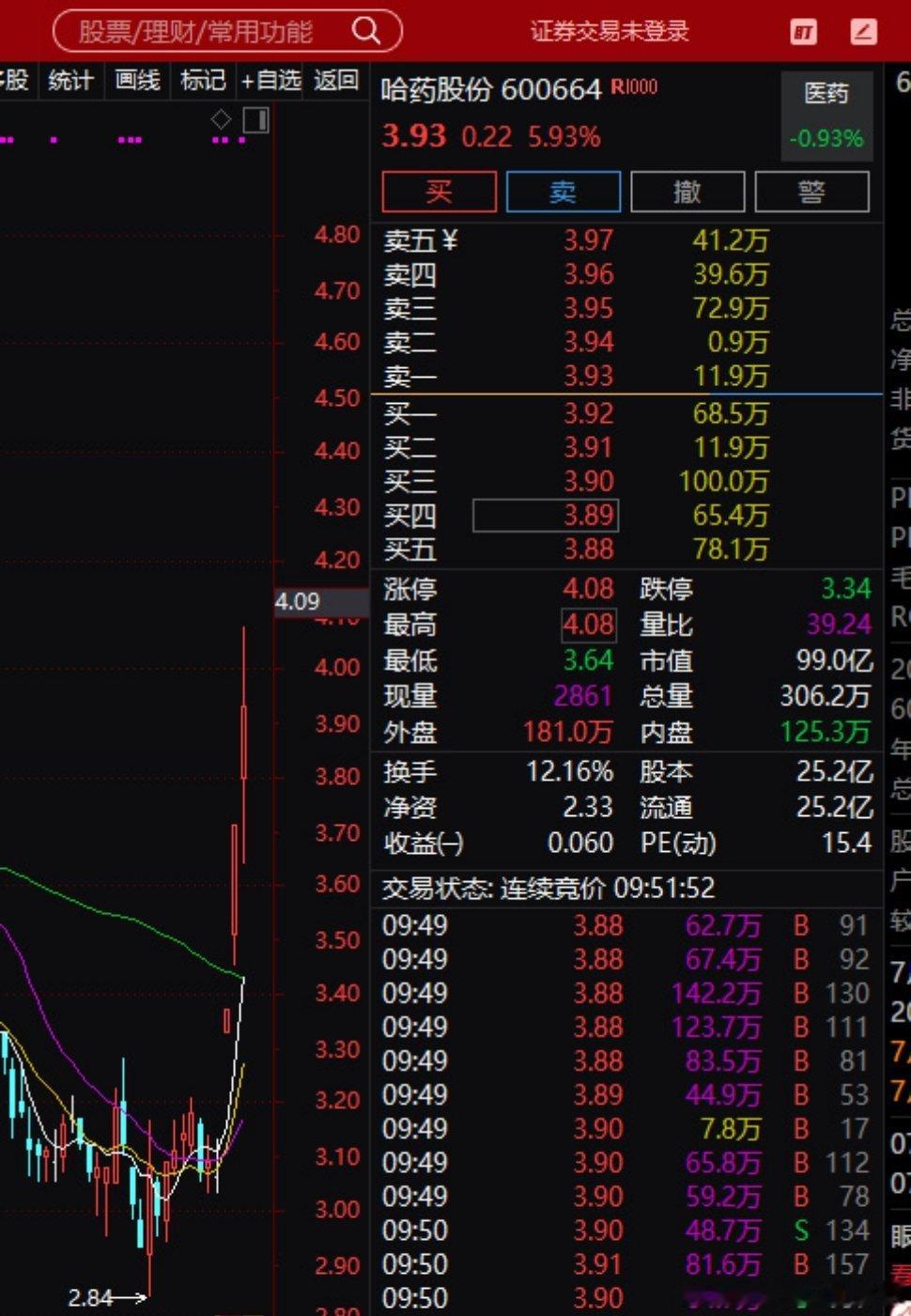This screenshot has width=911, height=1316.
Task: Click the 收益(-) value 0.060
Action: point(580,844)
